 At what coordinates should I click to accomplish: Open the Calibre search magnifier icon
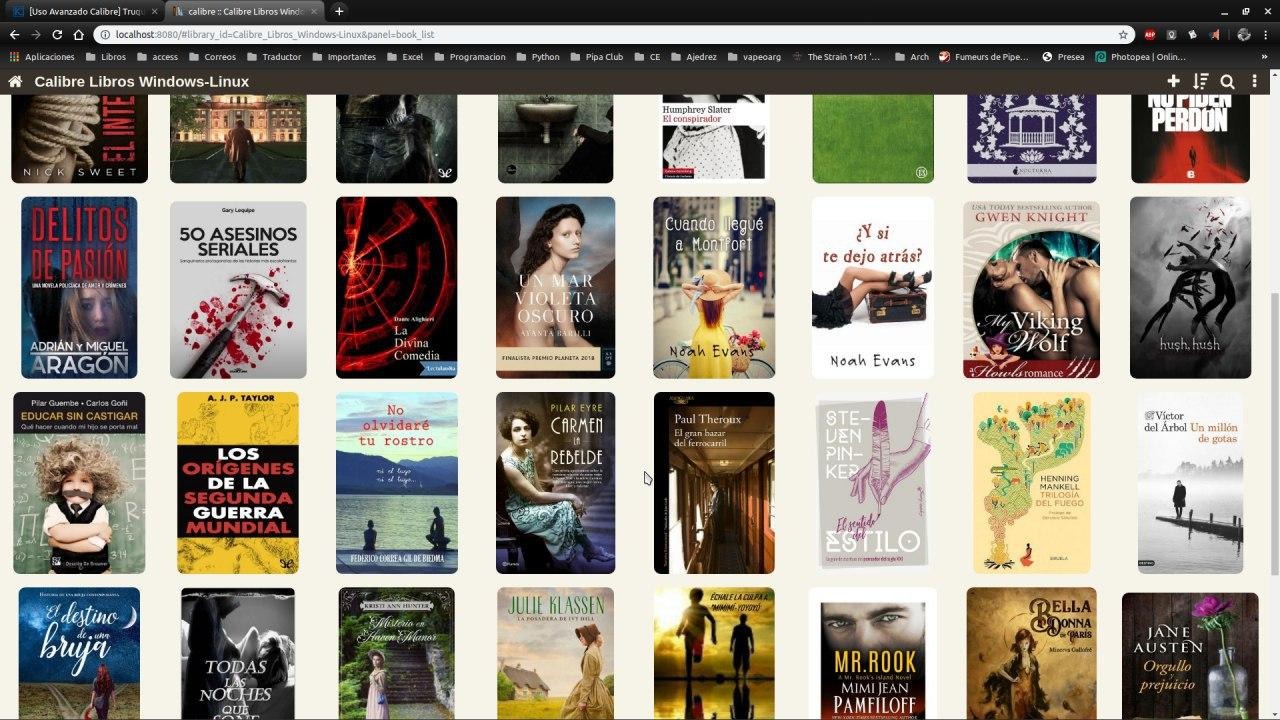(1227, 82)
